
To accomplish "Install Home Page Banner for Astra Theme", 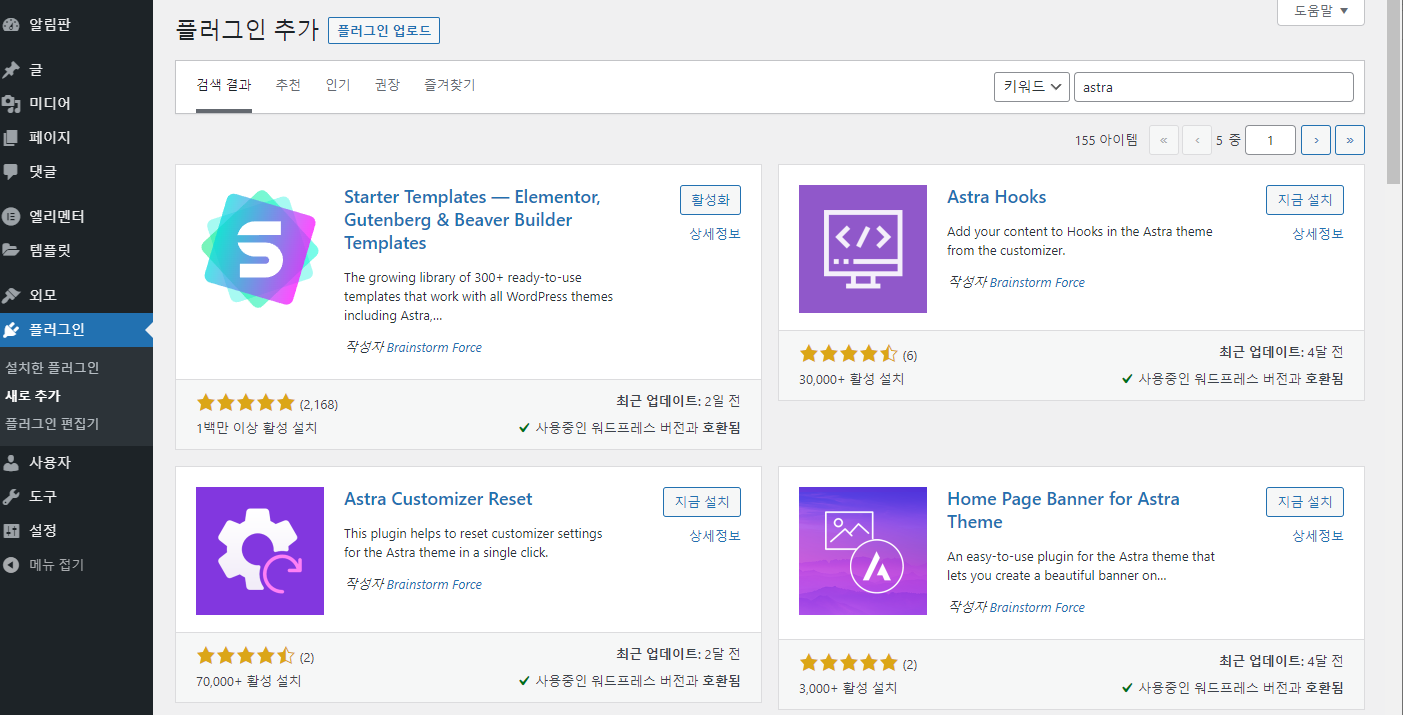I will tap(1305, 502).
